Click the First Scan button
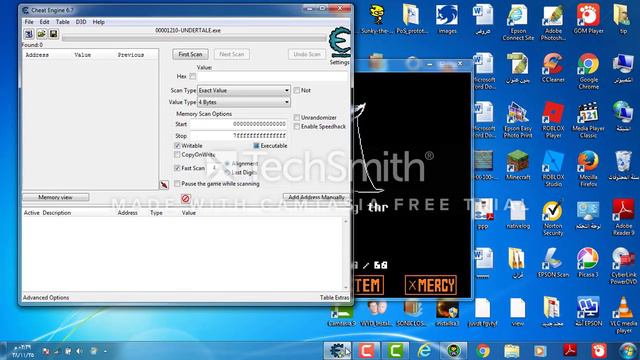This screenshot has width=640, height=360. [190, 54]
